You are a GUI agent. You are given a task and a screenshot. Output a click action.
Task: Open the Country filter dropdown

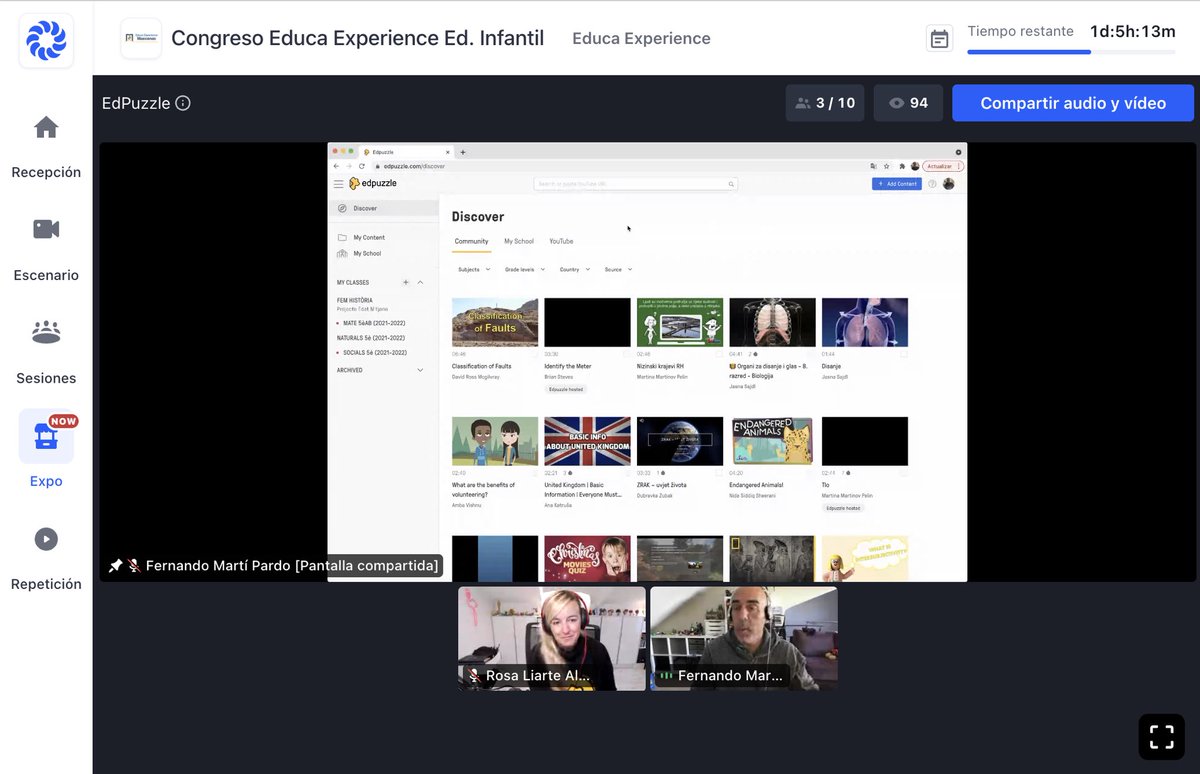click(x=575, y=269)
